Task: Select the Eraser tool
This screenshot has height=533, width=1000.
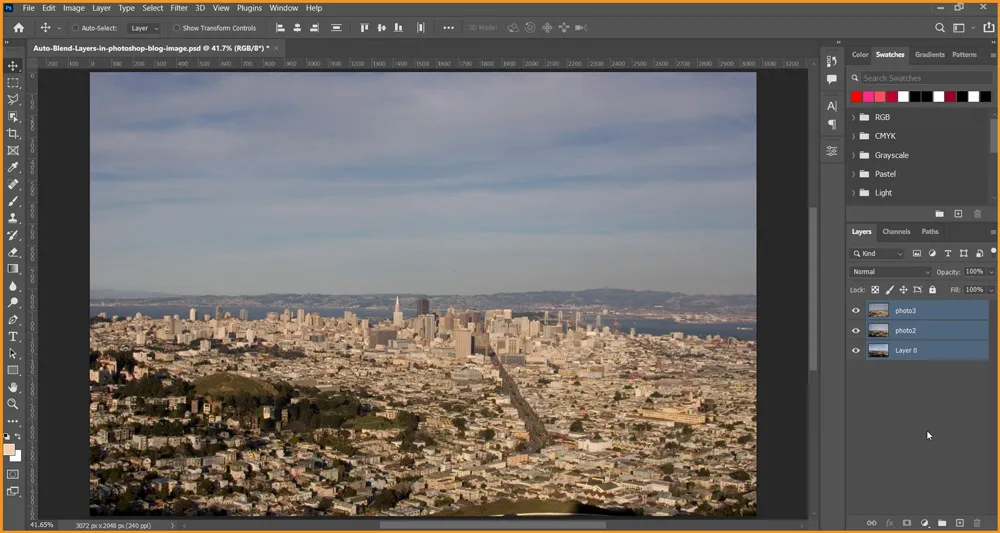Action: (x=13, y=252)
